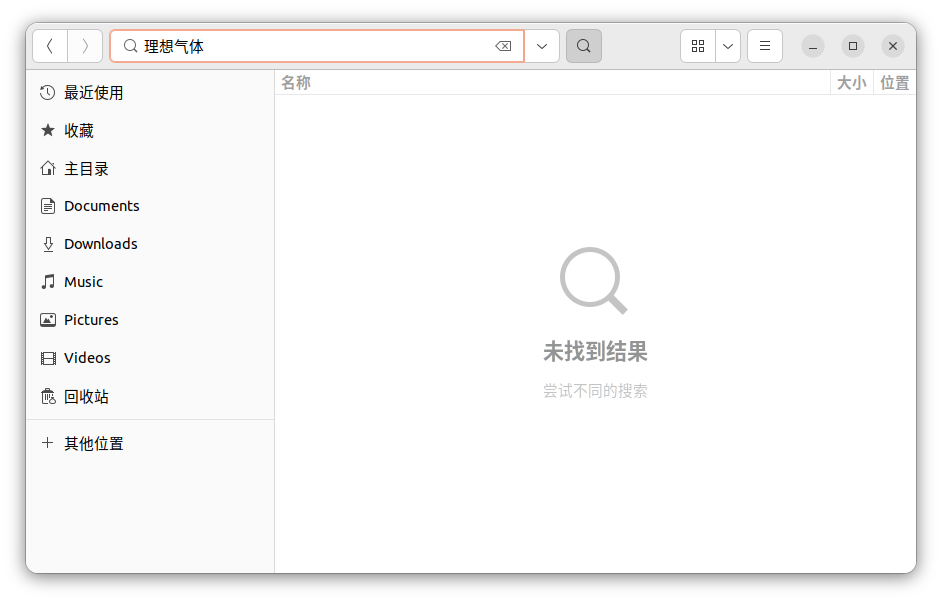
Task: Open the Documents folder in sidebar
Action: point(150,206)
